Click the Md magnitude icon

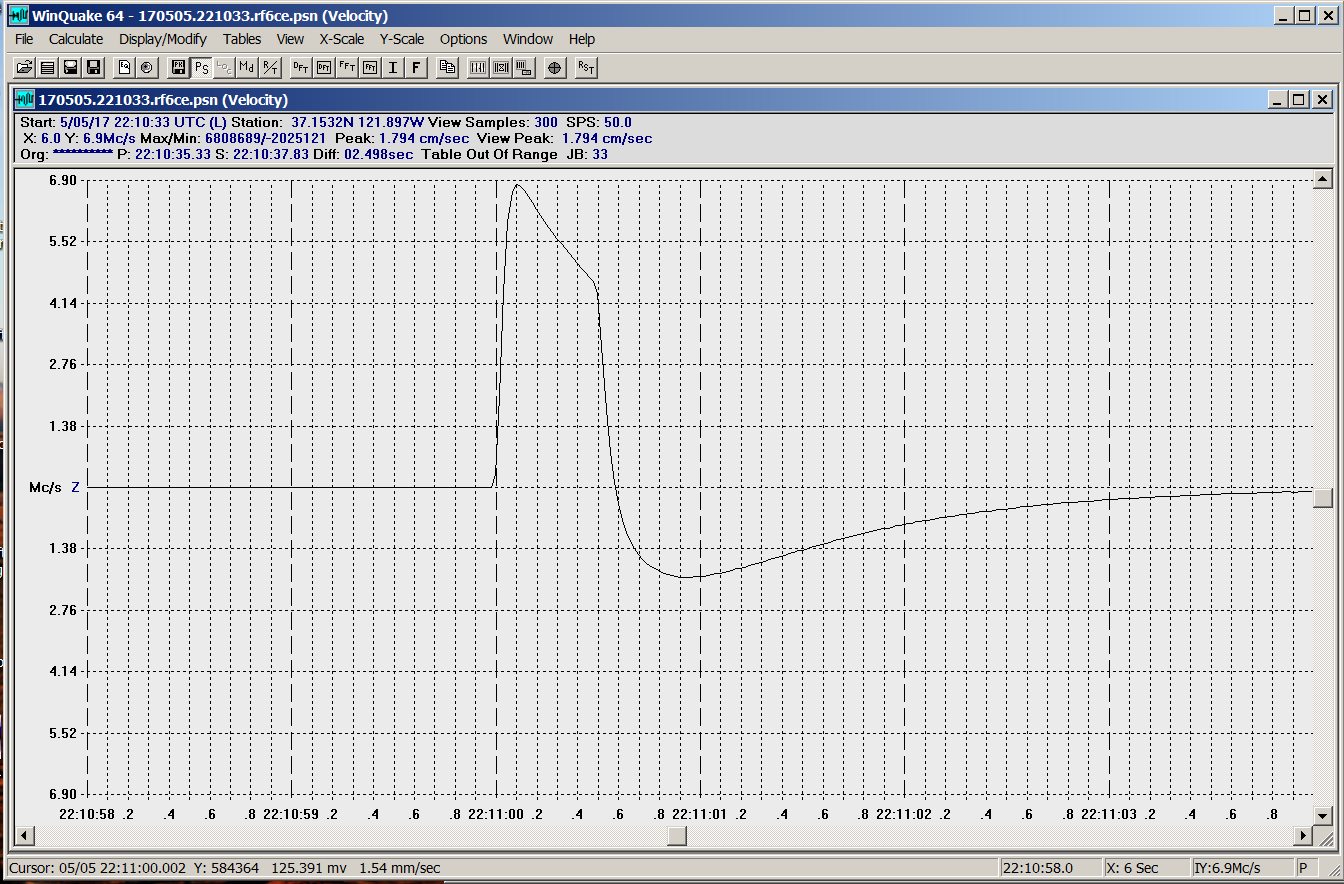click(x=246, y=67)
